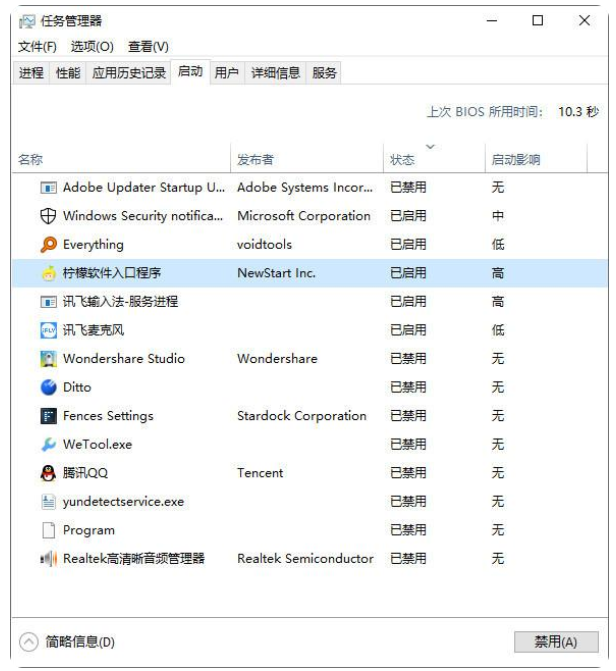This screenshot has height=671, width=616.
Task: Select the Realtek高清晰音频管理器 row name
Action: (134, 559)
